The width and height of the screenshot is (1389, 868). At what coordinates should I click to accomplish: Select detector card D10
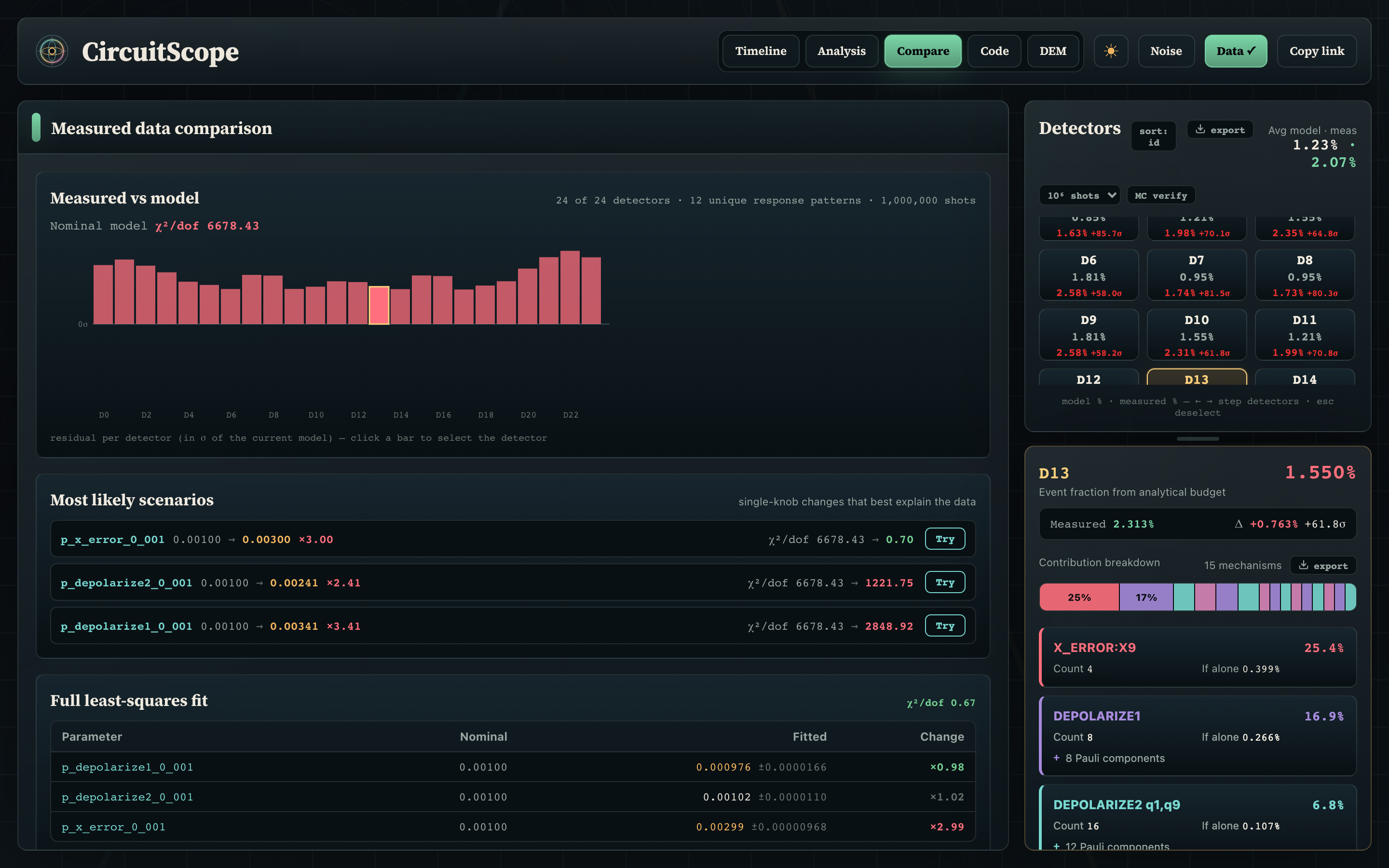point(1197,335)
